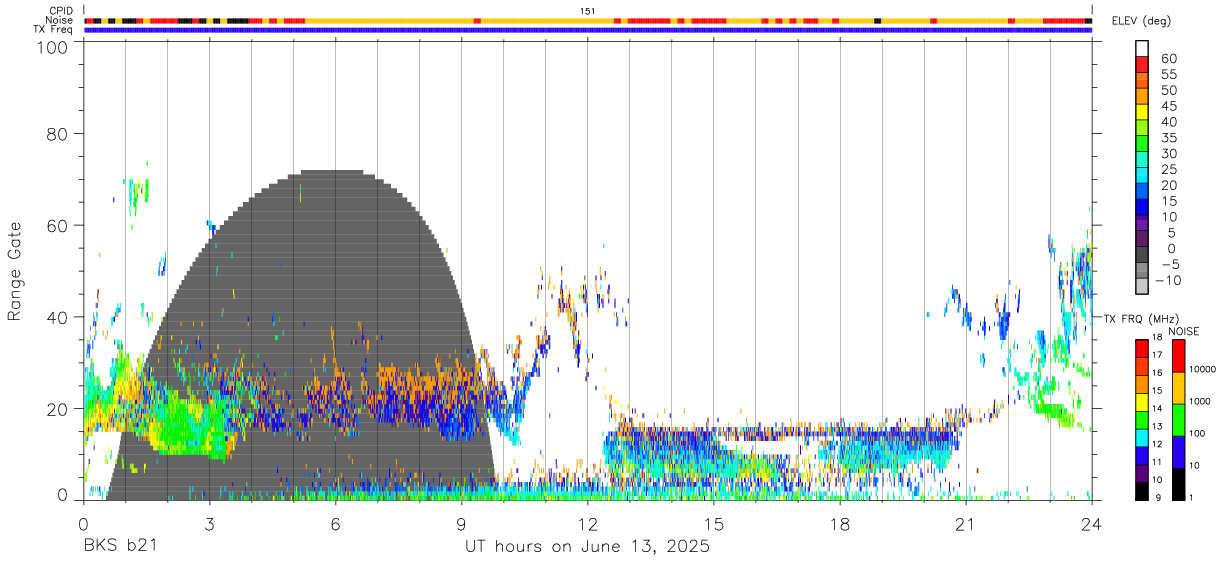This screenshot has width=1228, height=567.
Task: Click the "30" label on the ELEV colorbar
Action: click(x=1168, y=154)
